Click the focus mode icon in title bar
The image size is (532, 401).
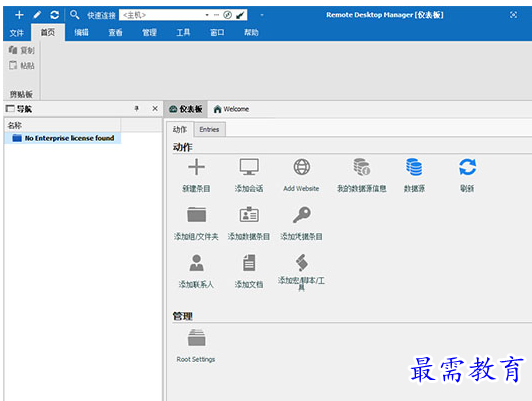coord(513,15)
